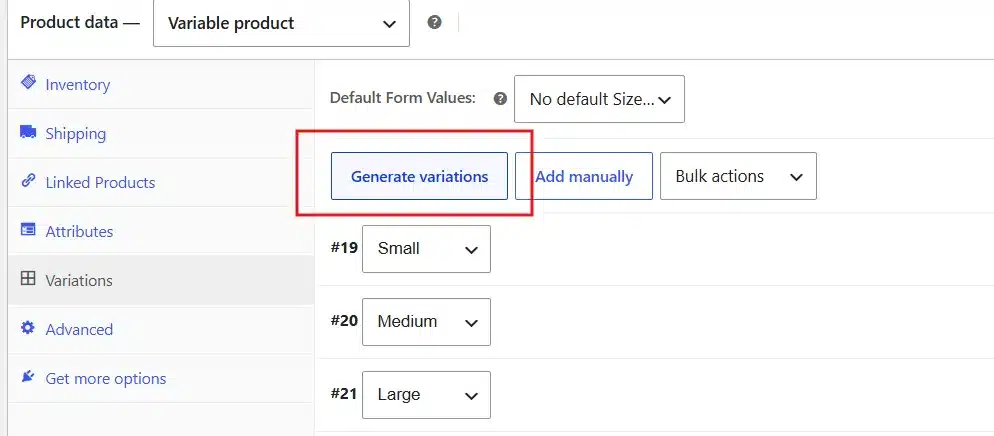994x436 pixels.
Task: Go to the Attributes tab
Action: 161,231
